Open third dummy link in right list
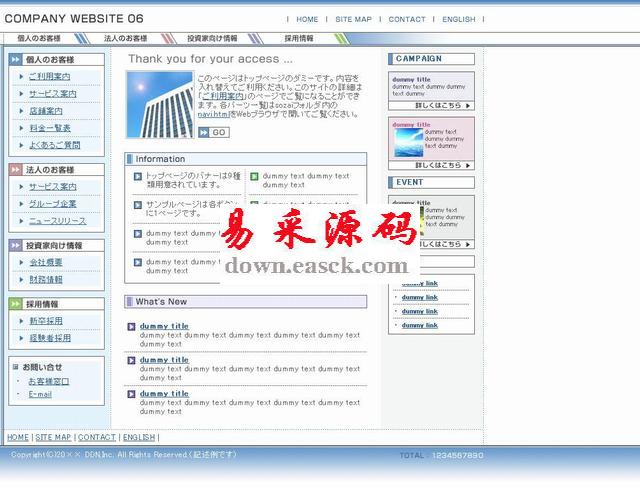640x488 pixels. (420, 311)
